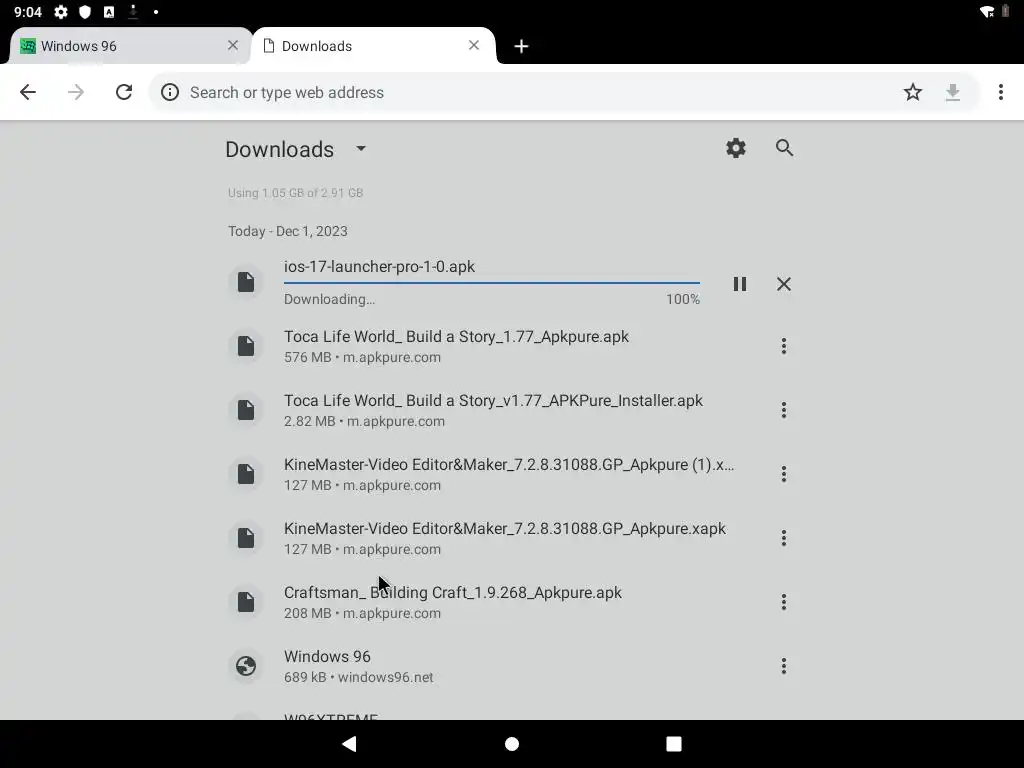Tap the Android back navigation button
Image resolution: width=1024 pixels, height=768 pixels.
(x=349, y=744)
